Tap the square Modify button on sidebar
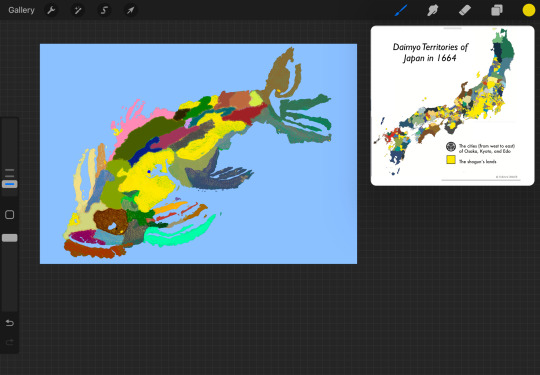 click(x=10, y=215)
